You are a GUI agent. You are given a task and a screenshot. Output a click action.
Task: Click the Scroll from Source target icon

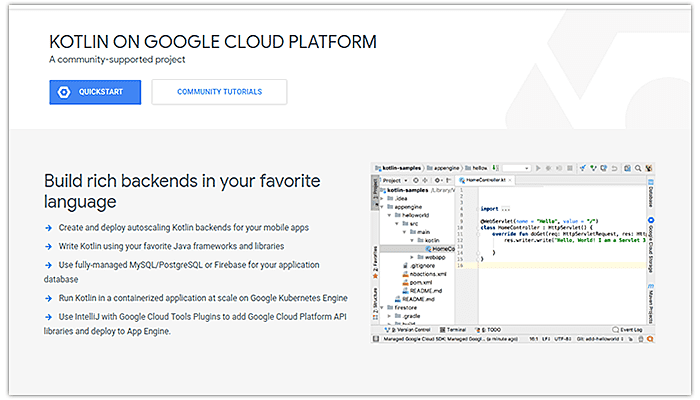pos(416,180)
